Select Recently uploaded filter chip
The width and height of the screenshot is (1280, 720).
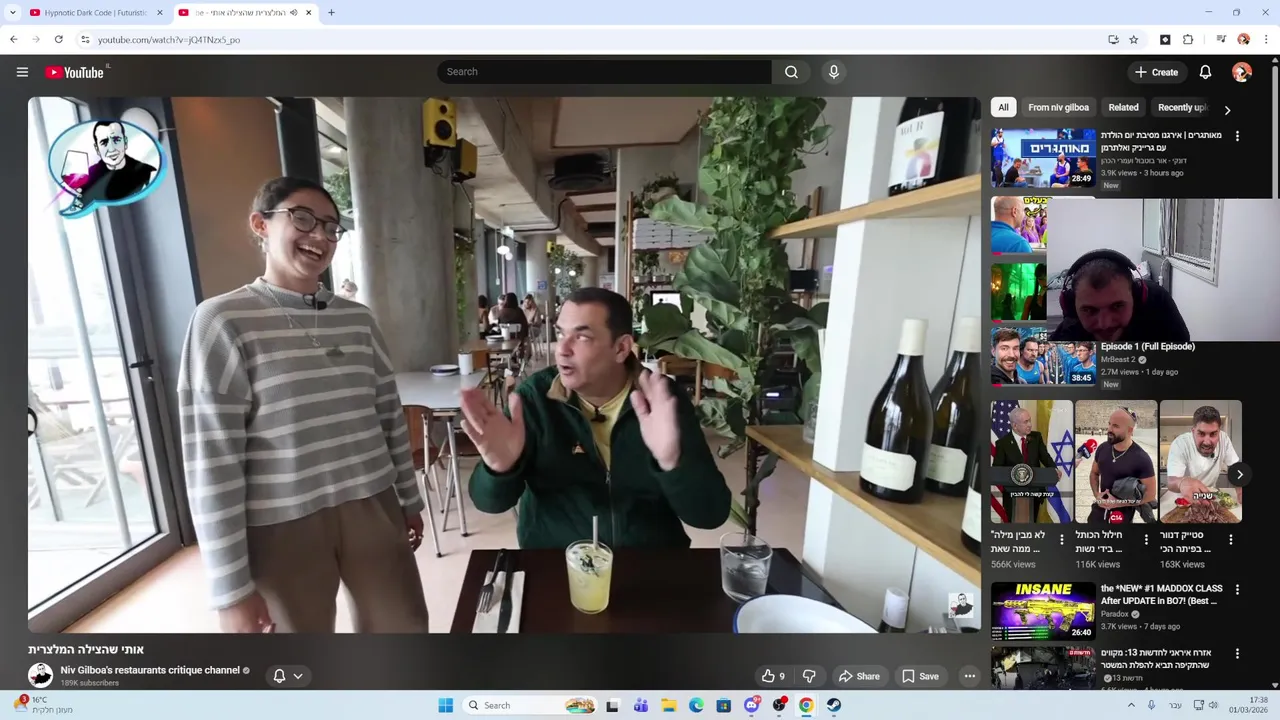(1183, 107)
